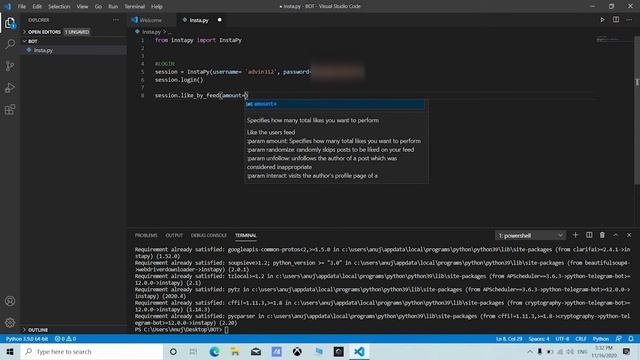Open the Mail app from the taskbar
This screenshot has width=640, height=360.
point(256,351)
